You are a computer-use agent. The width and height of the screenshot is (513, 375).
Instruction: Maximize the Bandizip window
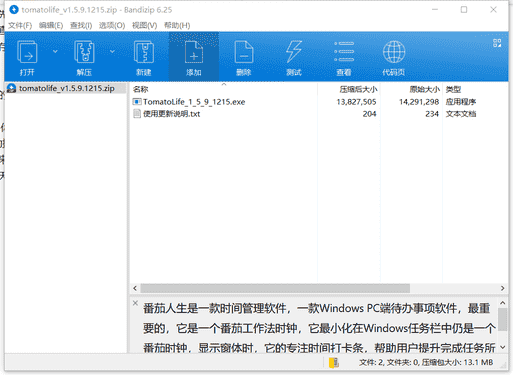point(464,10)
